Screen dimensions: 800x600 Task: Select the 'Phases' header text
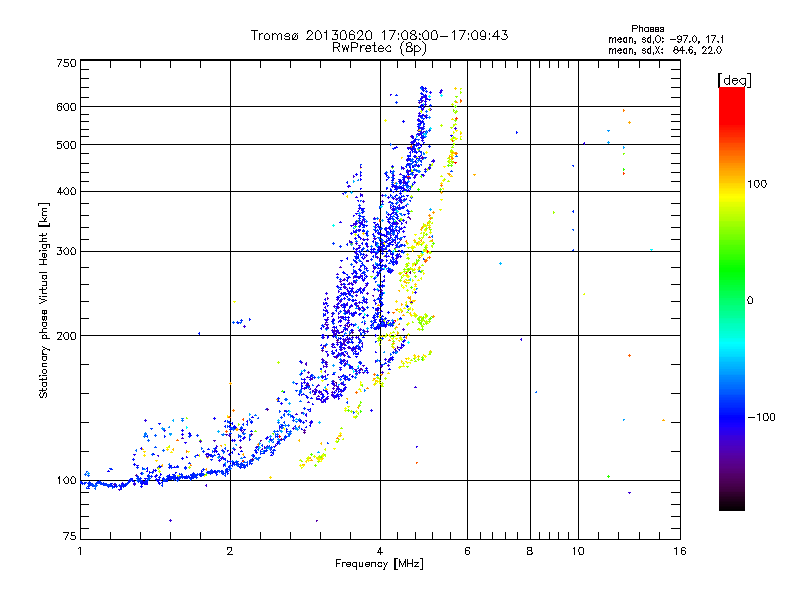[x=647, y=29]
